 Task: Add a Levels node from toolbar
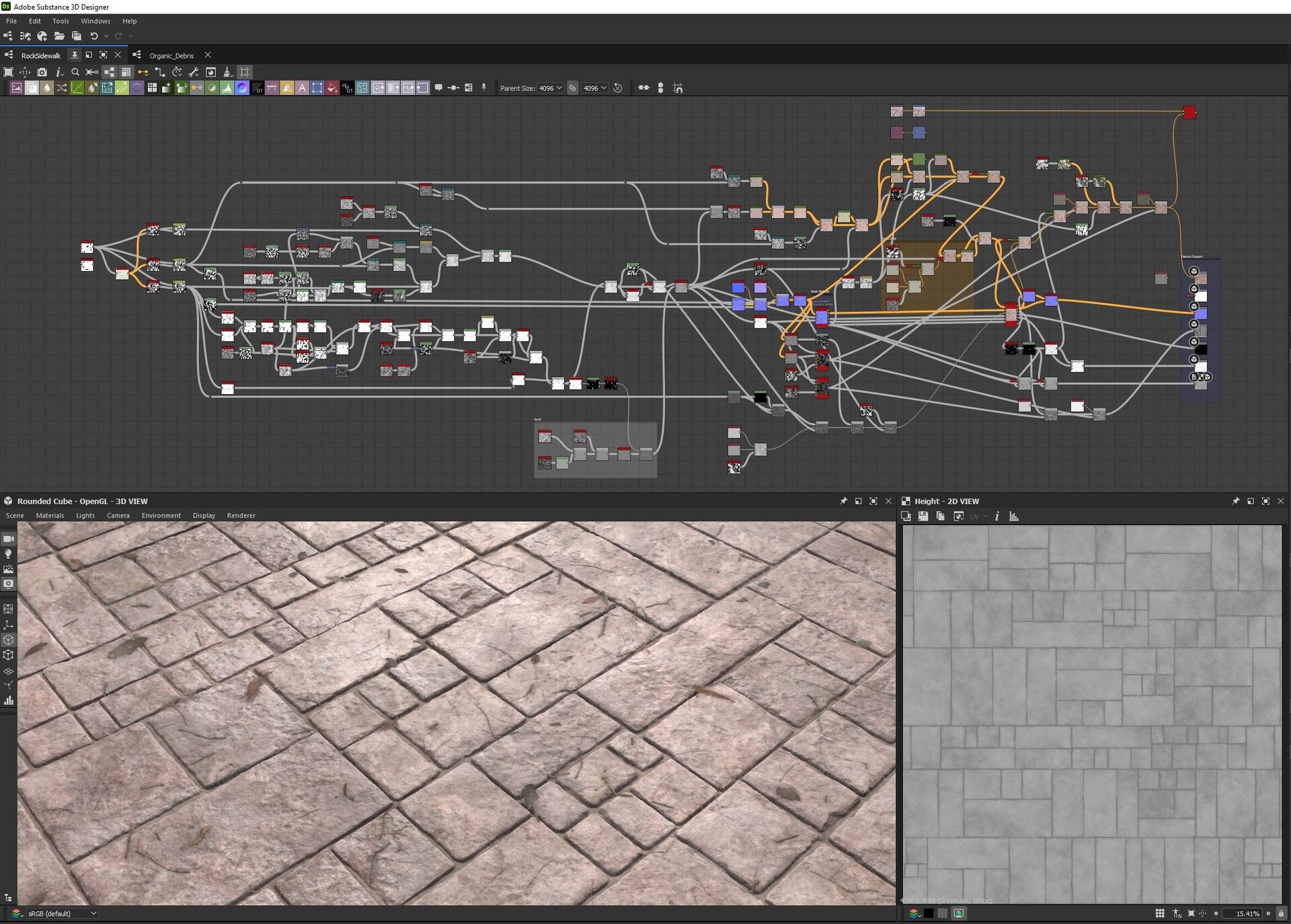(x=227, y=88)
